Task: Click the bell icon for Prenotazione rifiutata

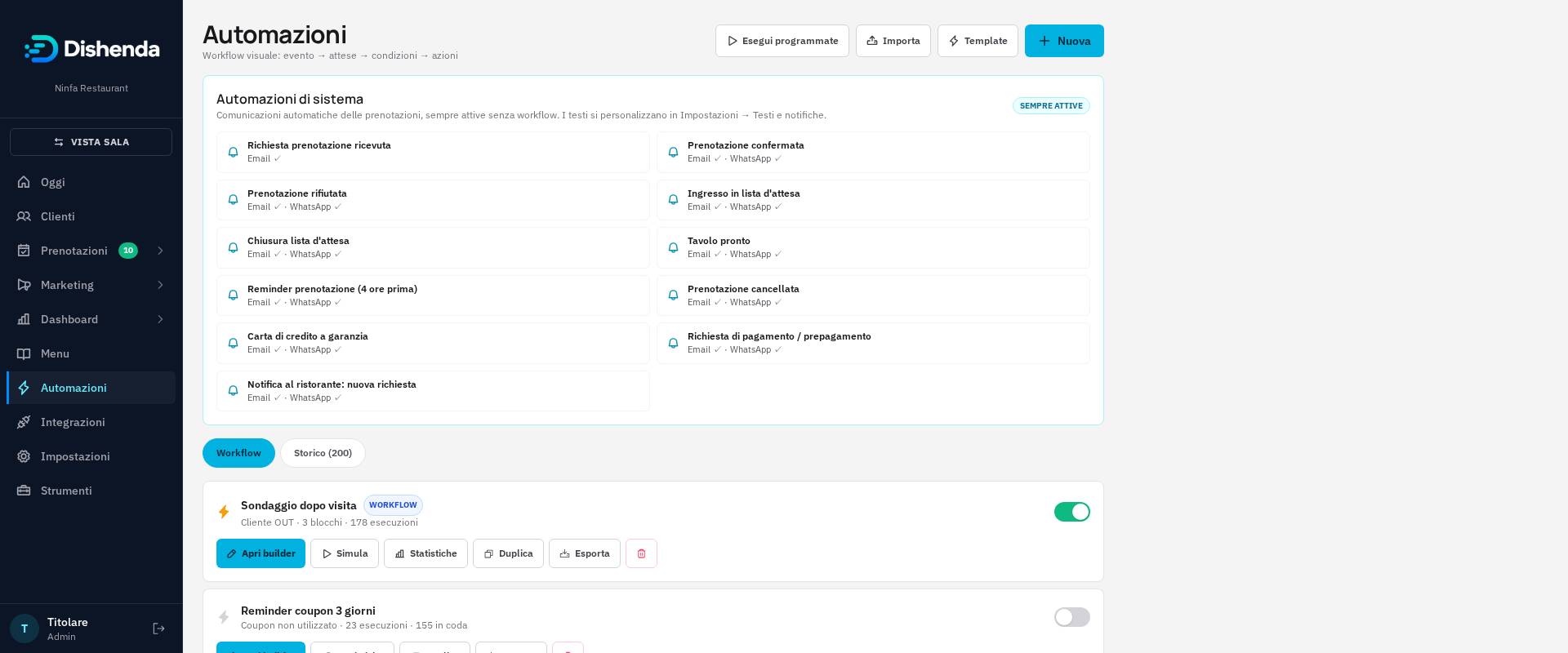Action: pyautogui.click(x=233, y=200)
